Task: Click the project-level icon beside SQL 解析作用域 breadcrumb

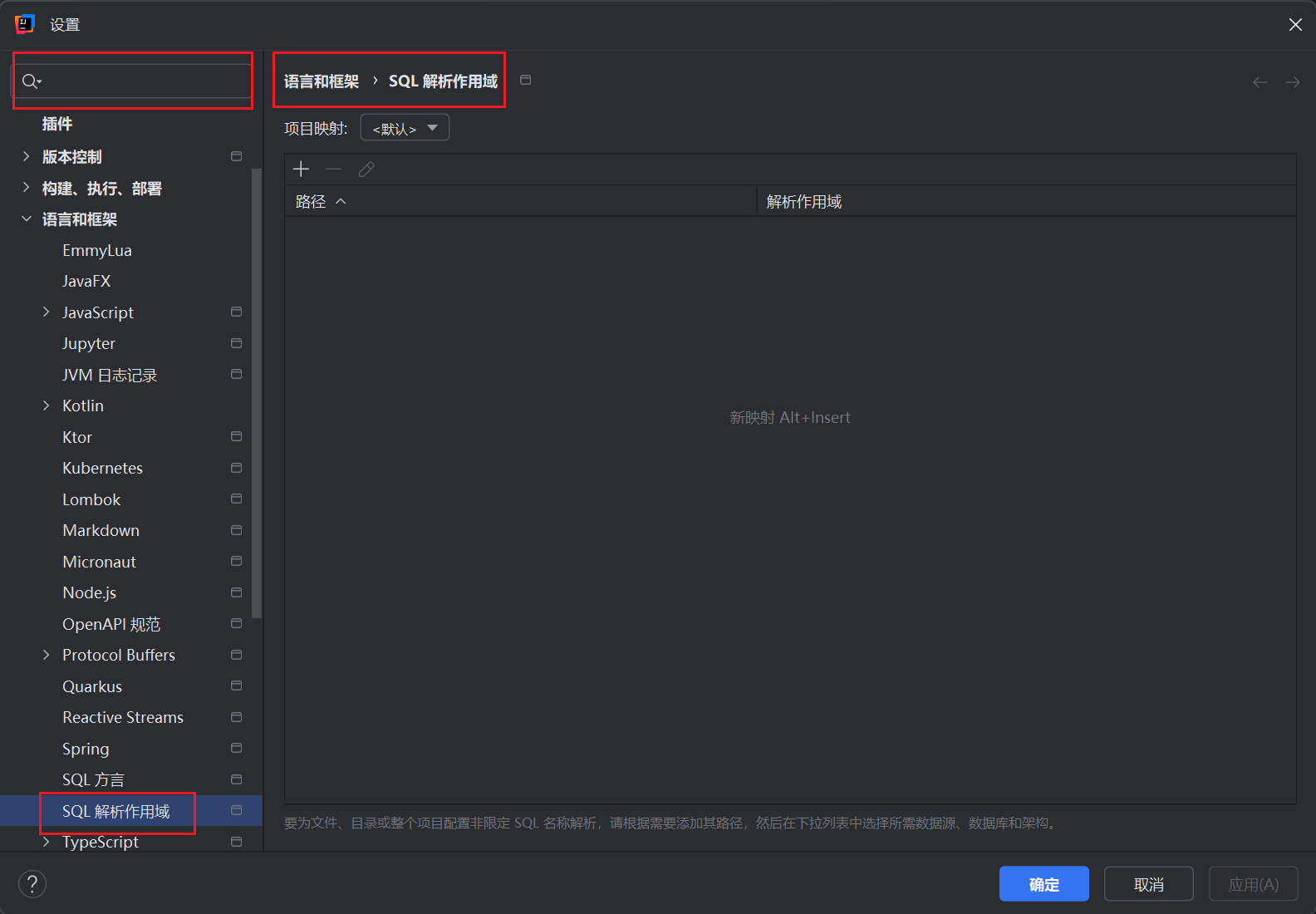Action: point(526,80)
